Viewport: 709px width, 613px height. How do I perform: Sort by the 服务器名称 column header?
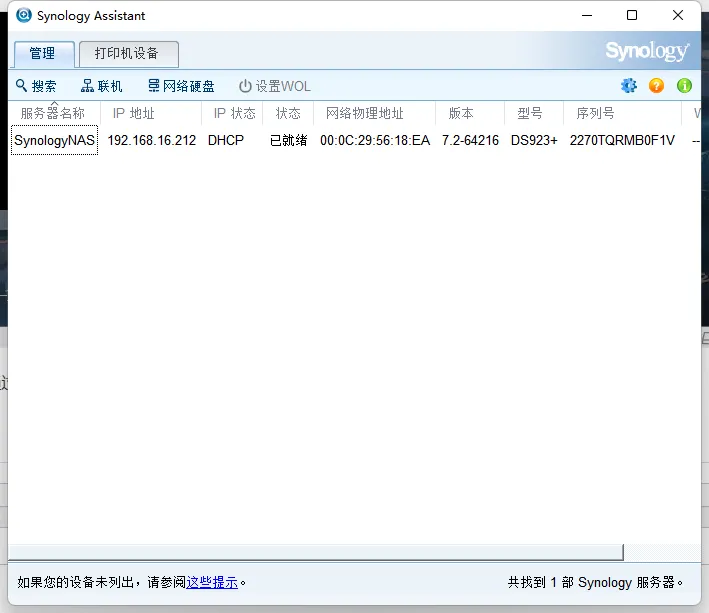click(53, 113)
